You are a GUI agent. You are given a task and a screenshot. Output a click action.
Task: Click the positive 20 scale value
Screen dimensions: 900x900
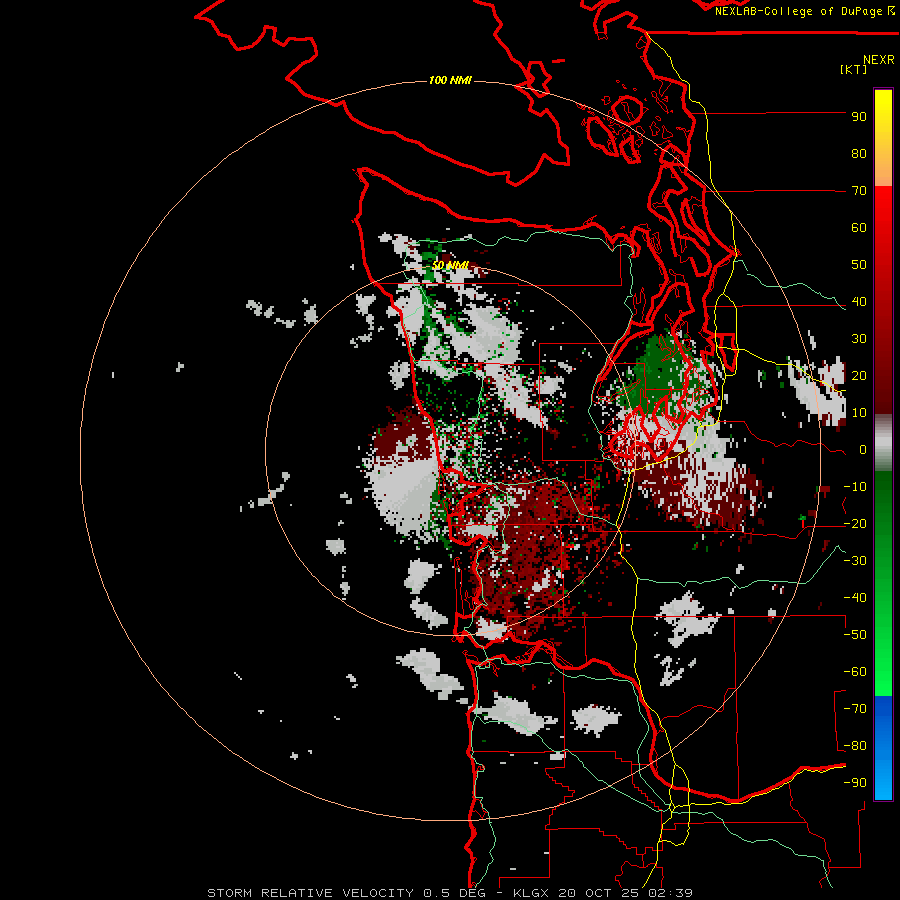click(859, 376)
